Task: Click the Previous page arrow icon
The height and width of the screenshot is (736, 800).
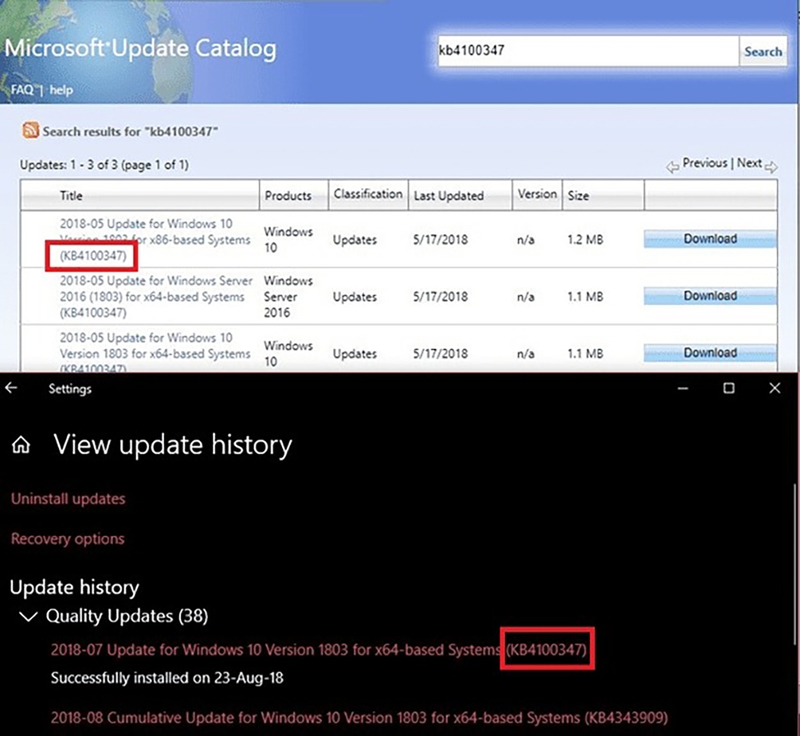Action: click(x=672, y=167)
